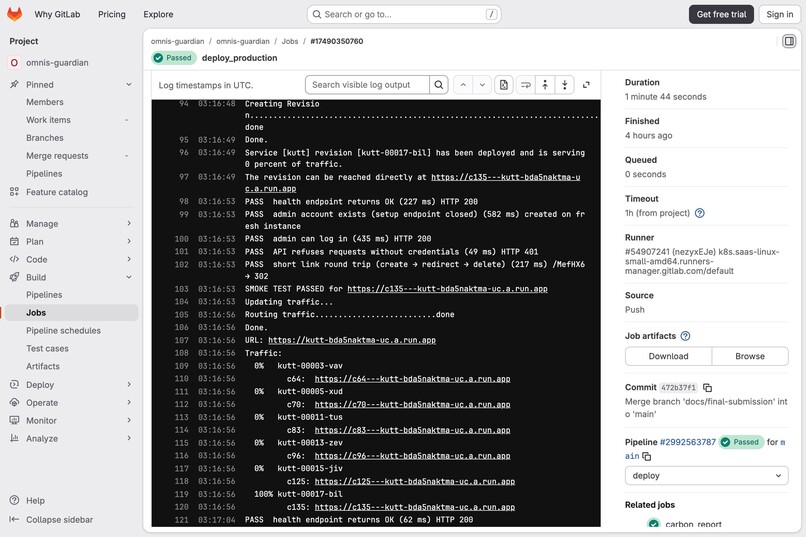The width and height of the screenshot is (806, 537).
Task: Click Job artifacts help icon
Action: [685, 336]
